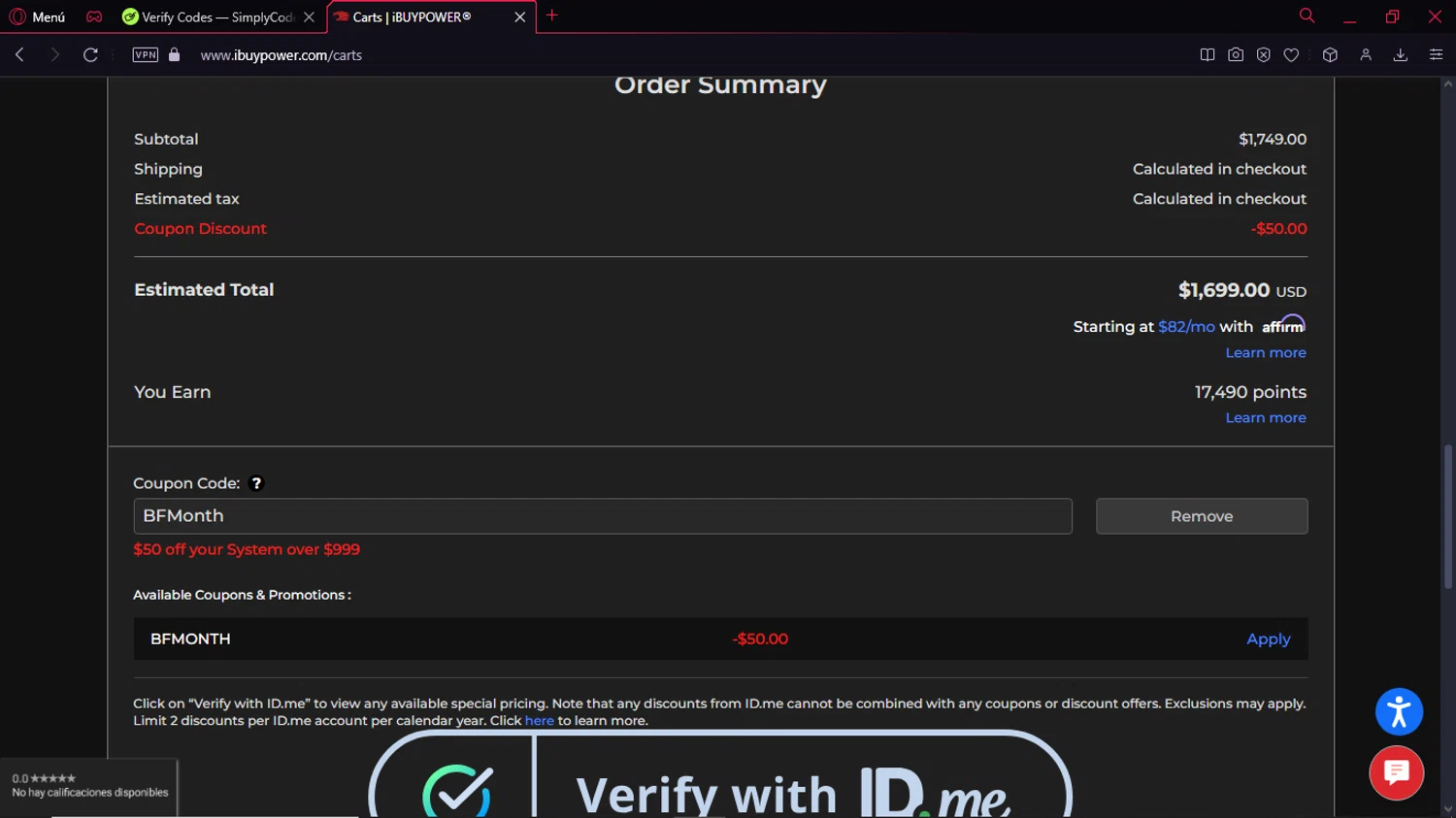The width and height of the screenshot is (1456, 818).
Task: Go back to the previous page
Action: coord(19,54)
